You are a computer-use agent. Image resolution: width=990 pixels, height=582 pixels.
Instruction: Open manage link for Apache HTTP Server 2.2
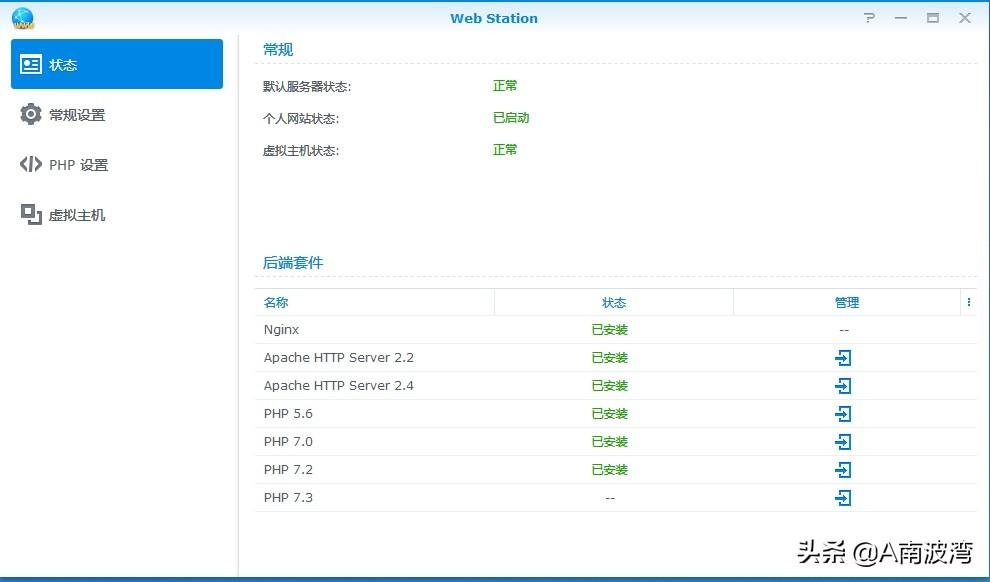(x=843, y=358)
